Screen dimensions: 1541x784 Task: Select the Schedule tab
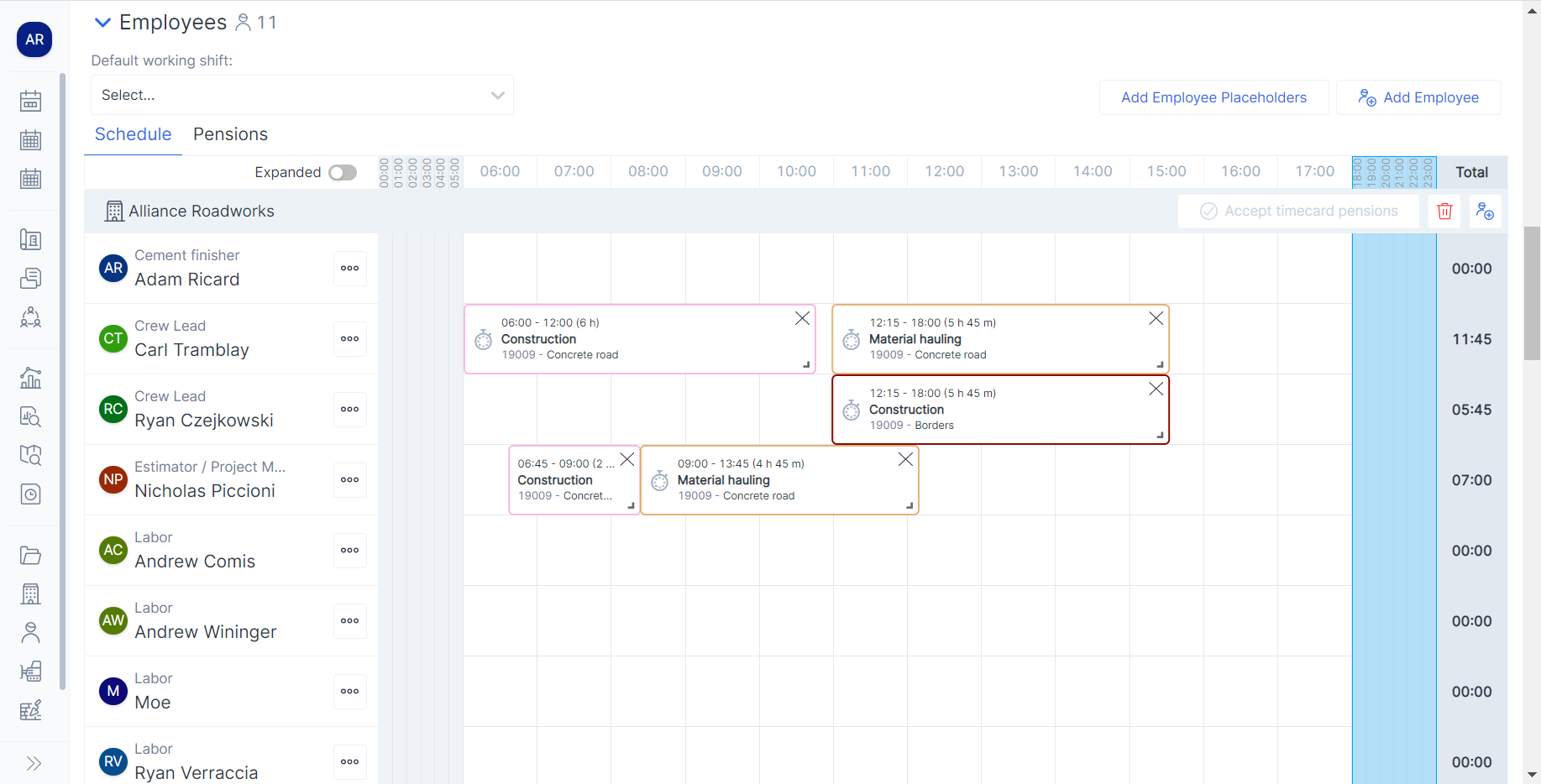tap(133, 134)
